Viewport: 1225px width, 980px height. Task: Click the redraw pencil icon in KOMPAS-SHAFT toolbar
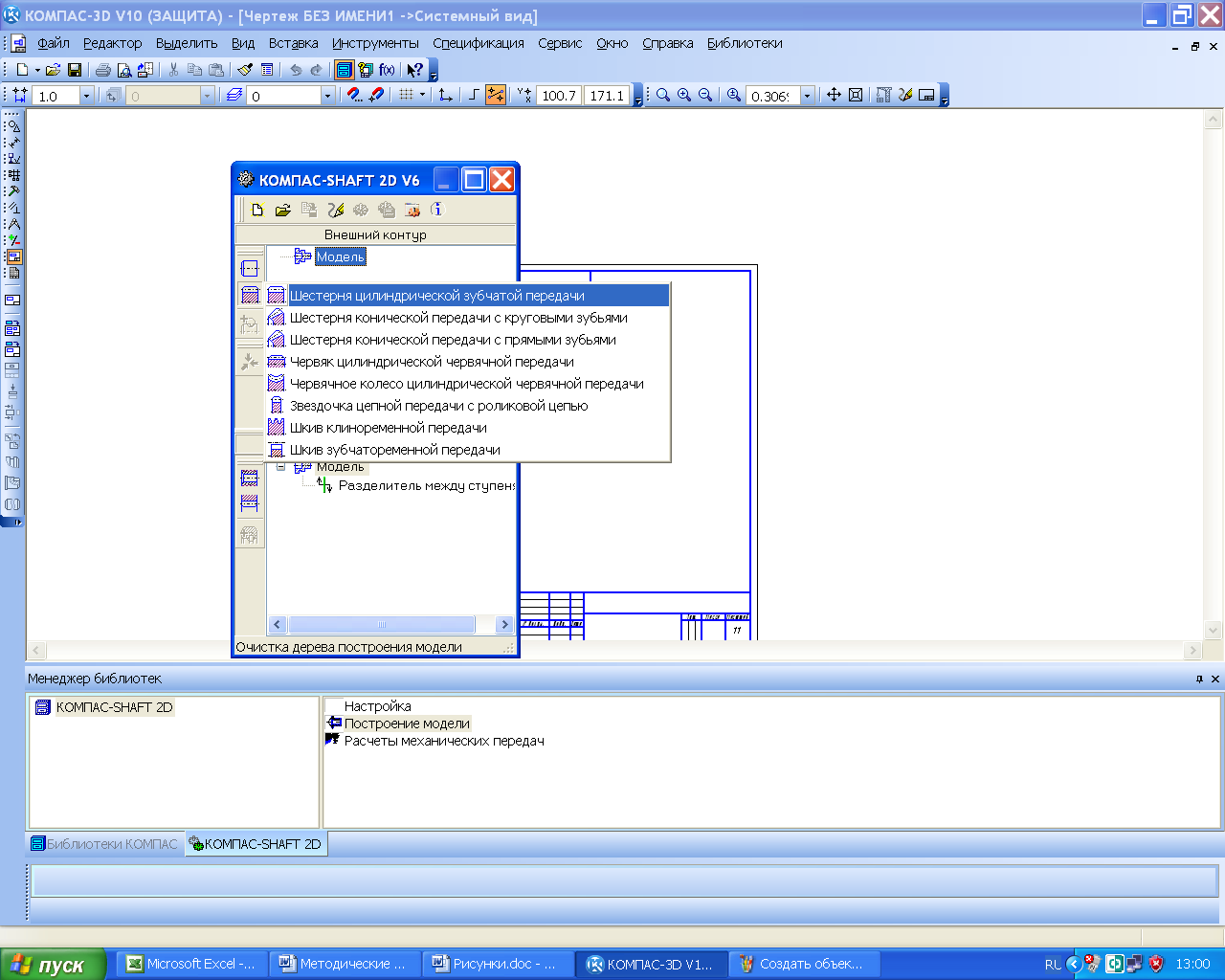335,211
